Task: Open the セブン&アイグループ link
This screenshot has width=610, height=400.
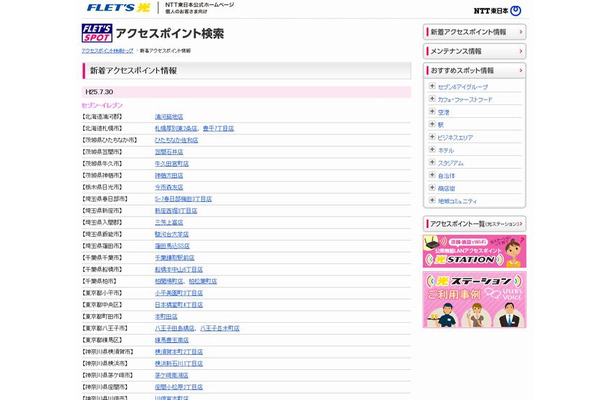Action: [x=463, y=87]
